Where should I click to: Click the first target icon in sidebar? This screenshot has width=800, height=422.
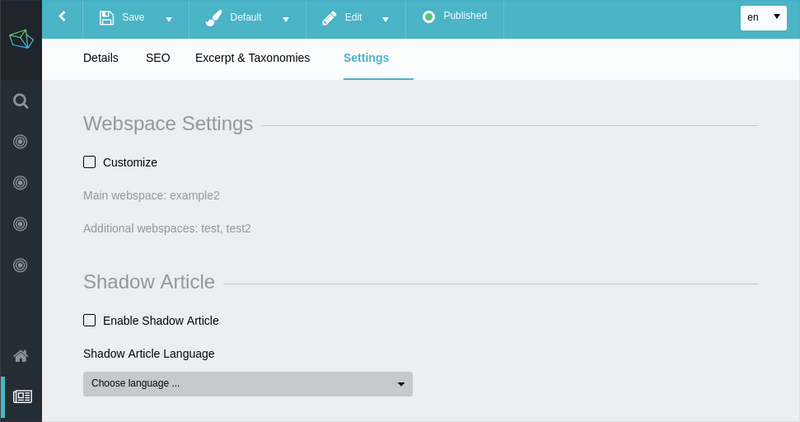pos(20,141)
